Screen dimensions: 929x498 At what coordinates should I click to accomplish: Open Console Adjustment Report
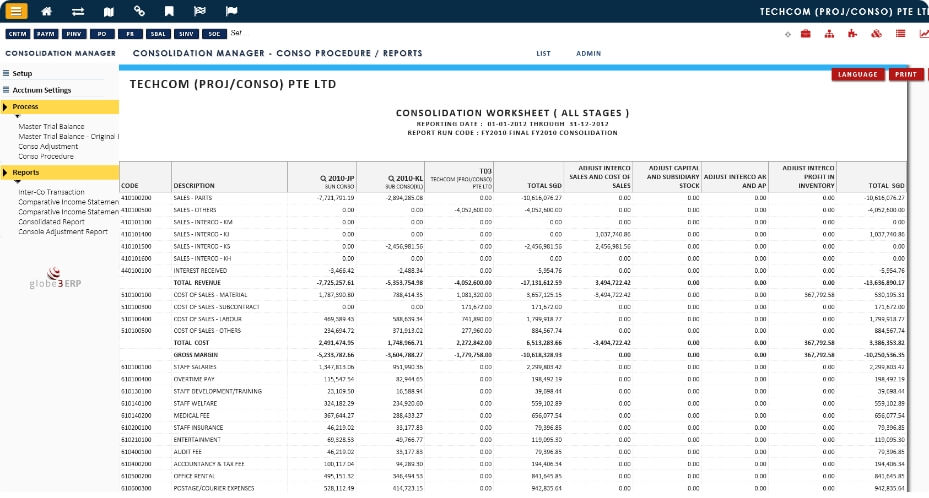(63, 232)
